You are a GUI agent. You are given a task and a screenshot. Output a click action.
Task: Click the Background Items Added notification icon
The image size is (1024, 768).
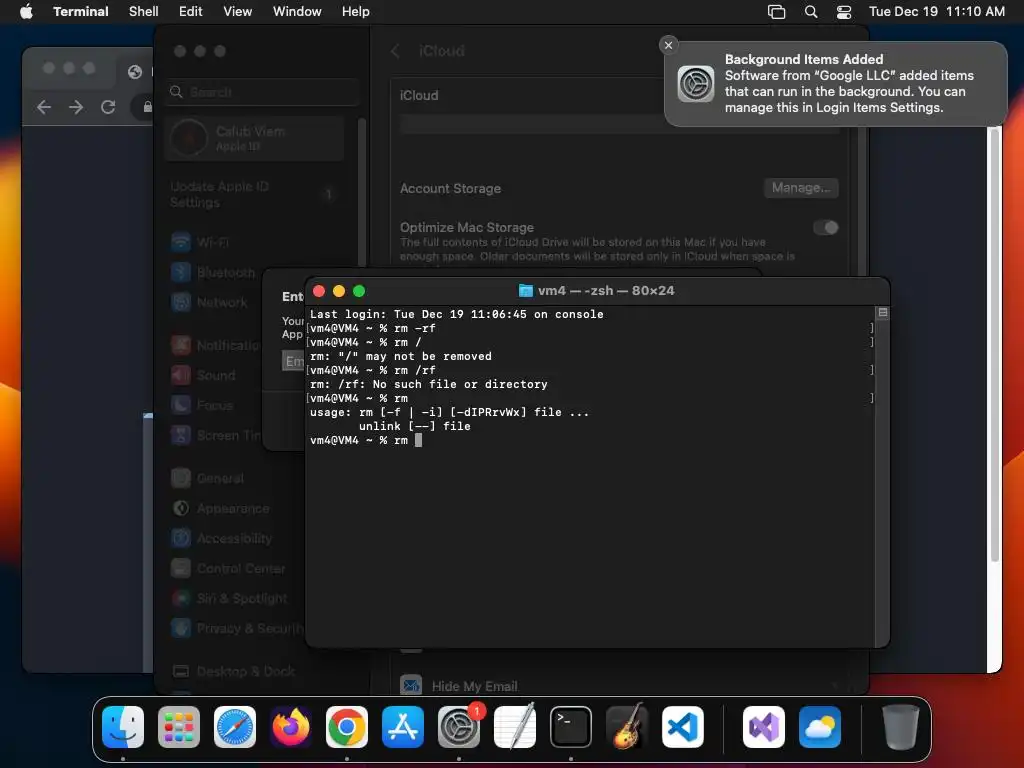click(696, 84)
